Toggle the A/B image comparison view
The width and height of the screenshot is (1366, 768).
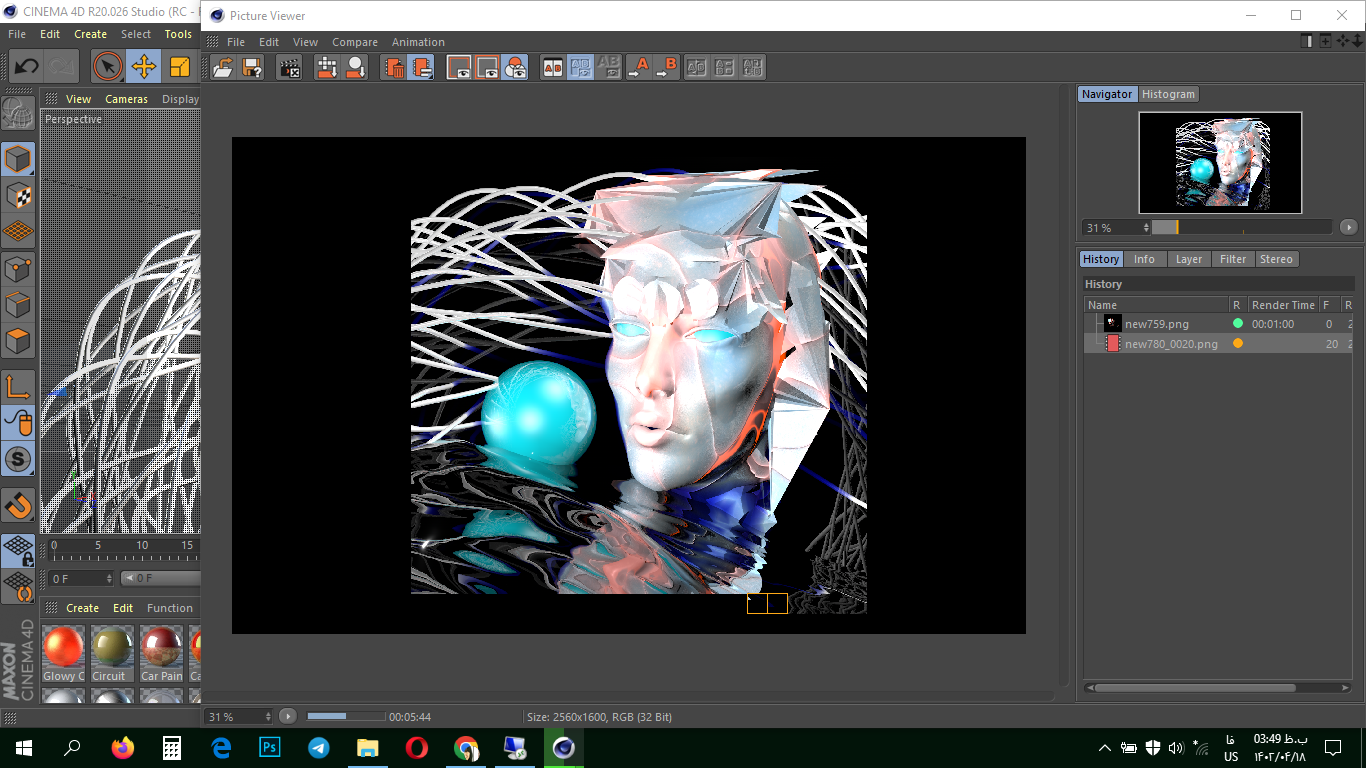(x=552, y=67)
